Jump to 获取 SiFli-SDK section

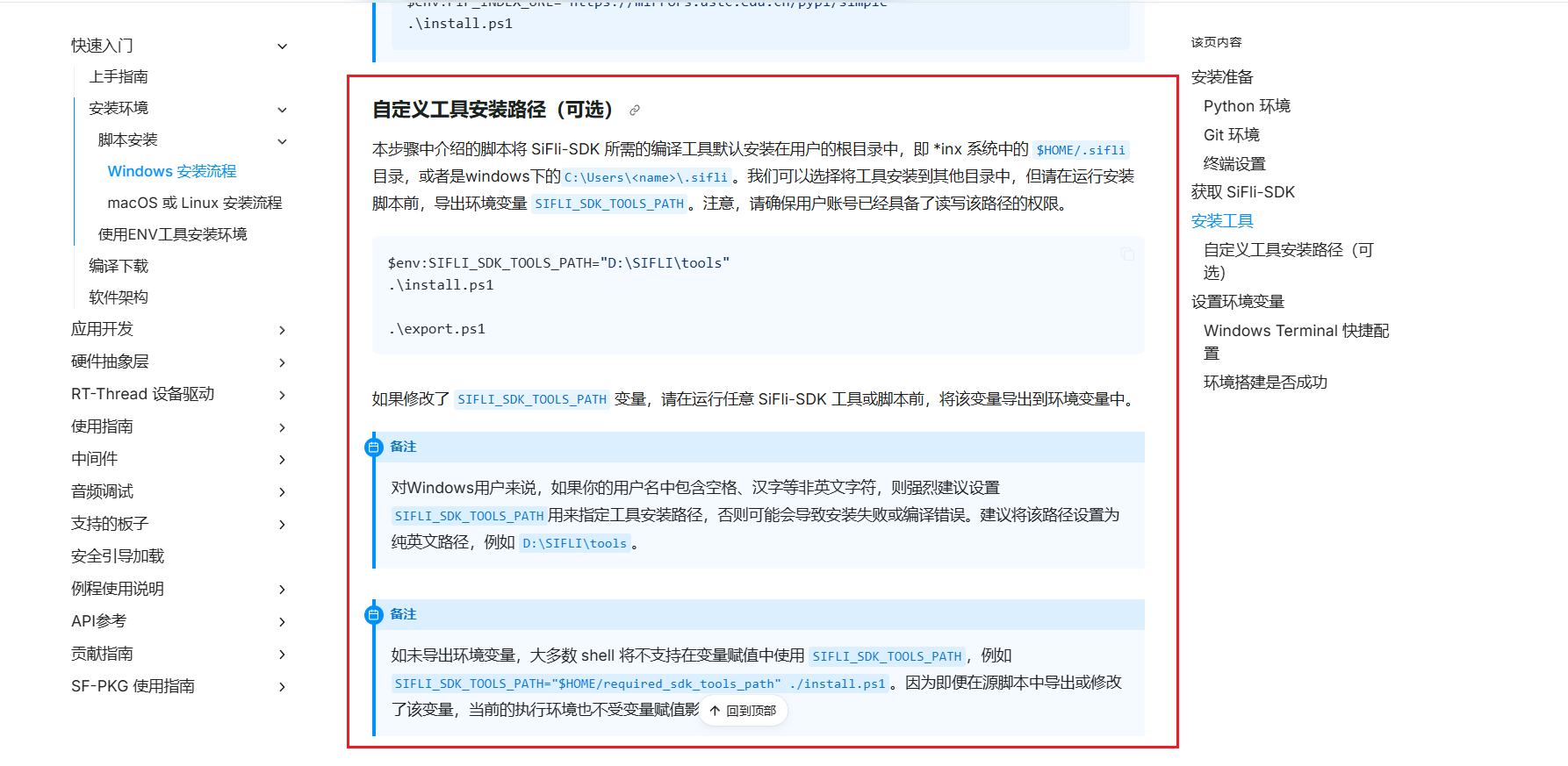click(x=1242, y=192)
